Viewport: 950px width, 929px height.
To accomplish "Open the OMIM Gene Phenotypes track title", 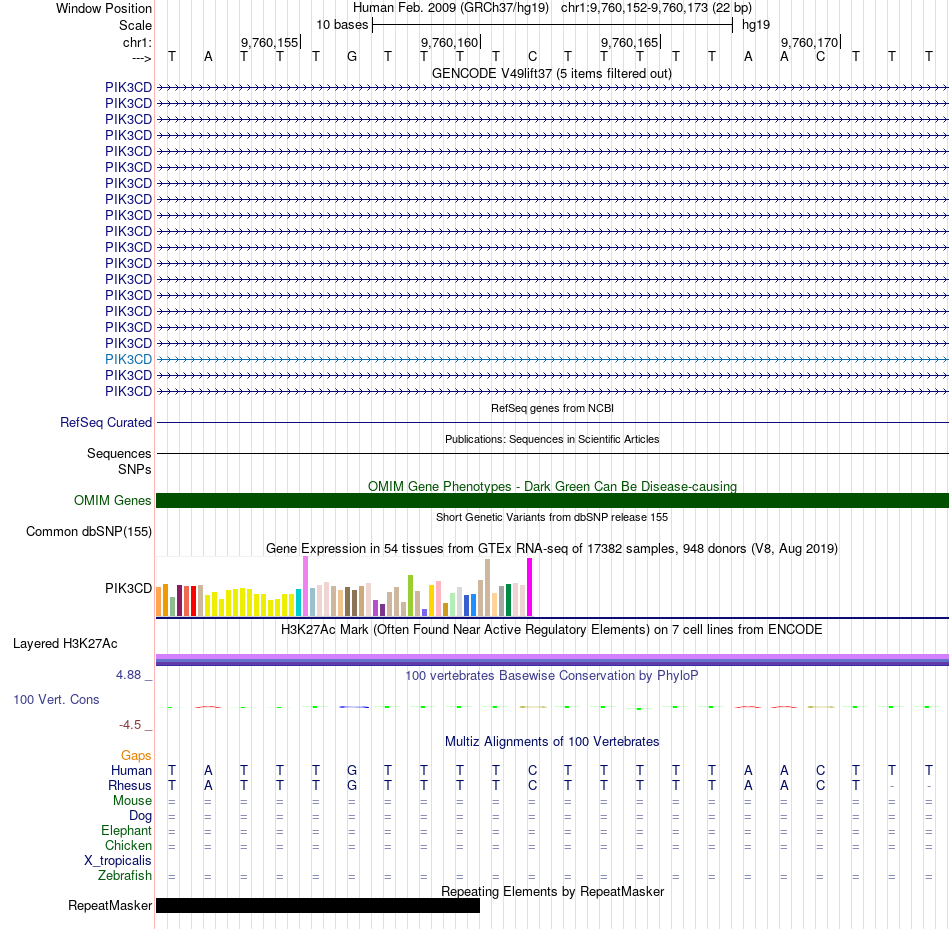I will 552,486.
